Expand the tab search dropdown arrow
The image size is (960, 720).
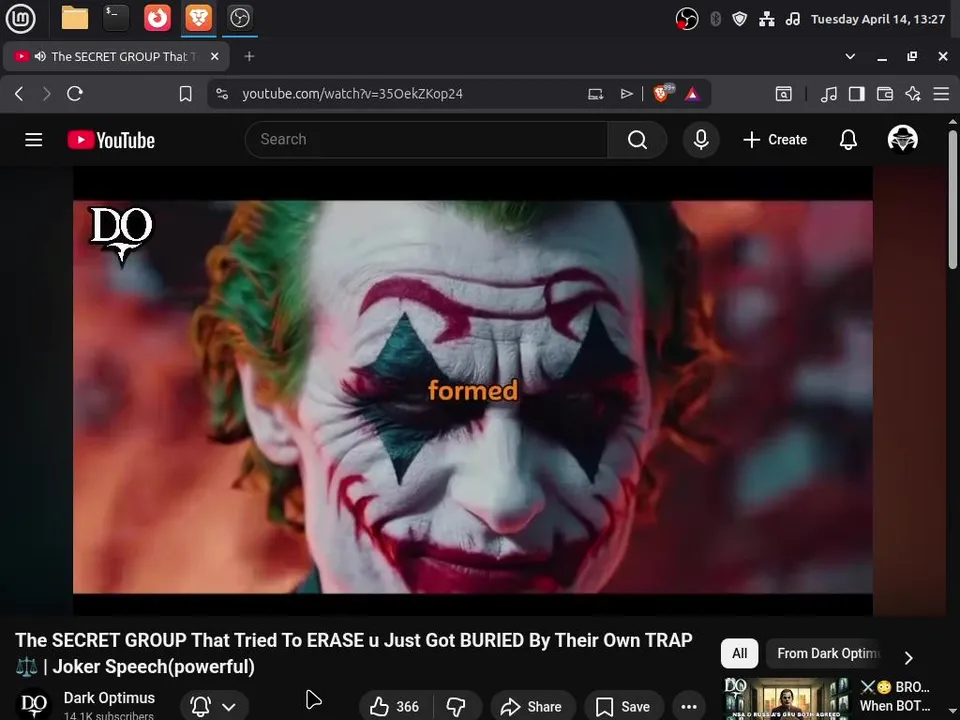850,56
